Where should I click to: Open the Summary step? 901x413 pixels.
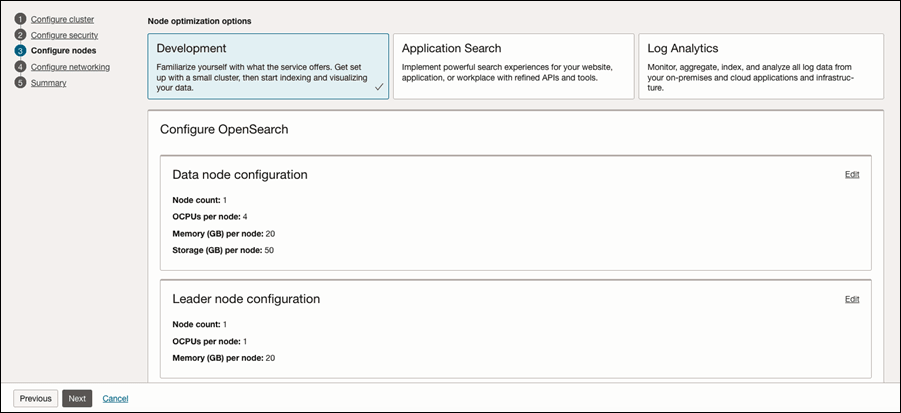click(48, 83)
